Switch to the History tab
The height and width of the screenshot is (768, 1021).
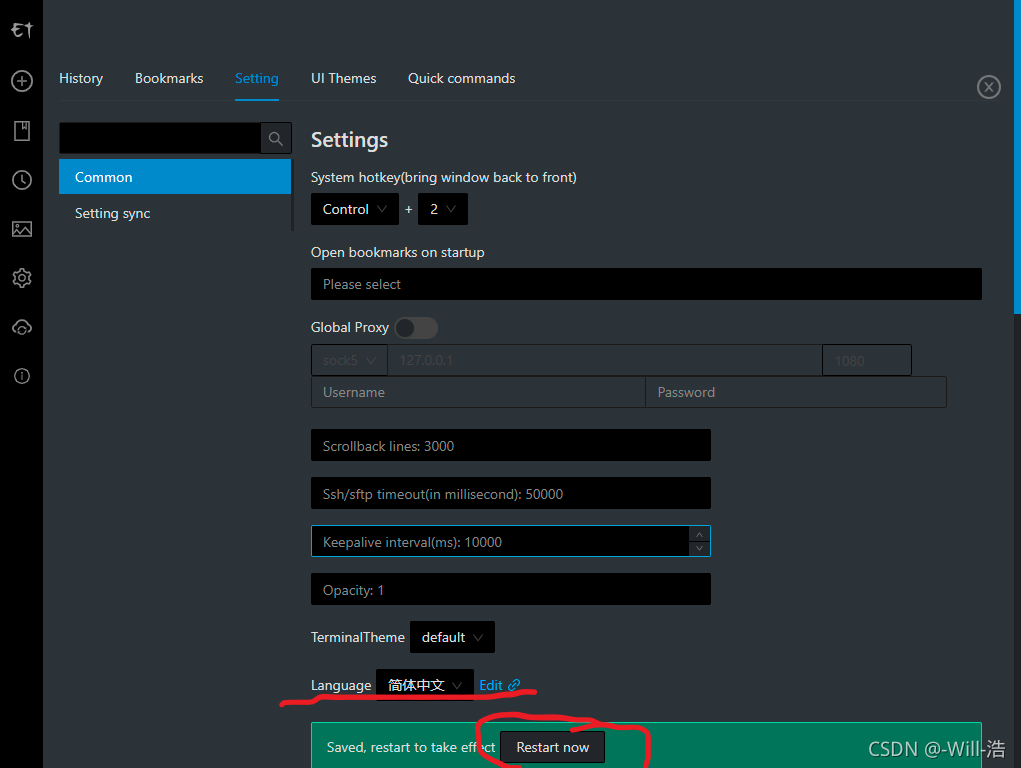(x=81, y=79)
